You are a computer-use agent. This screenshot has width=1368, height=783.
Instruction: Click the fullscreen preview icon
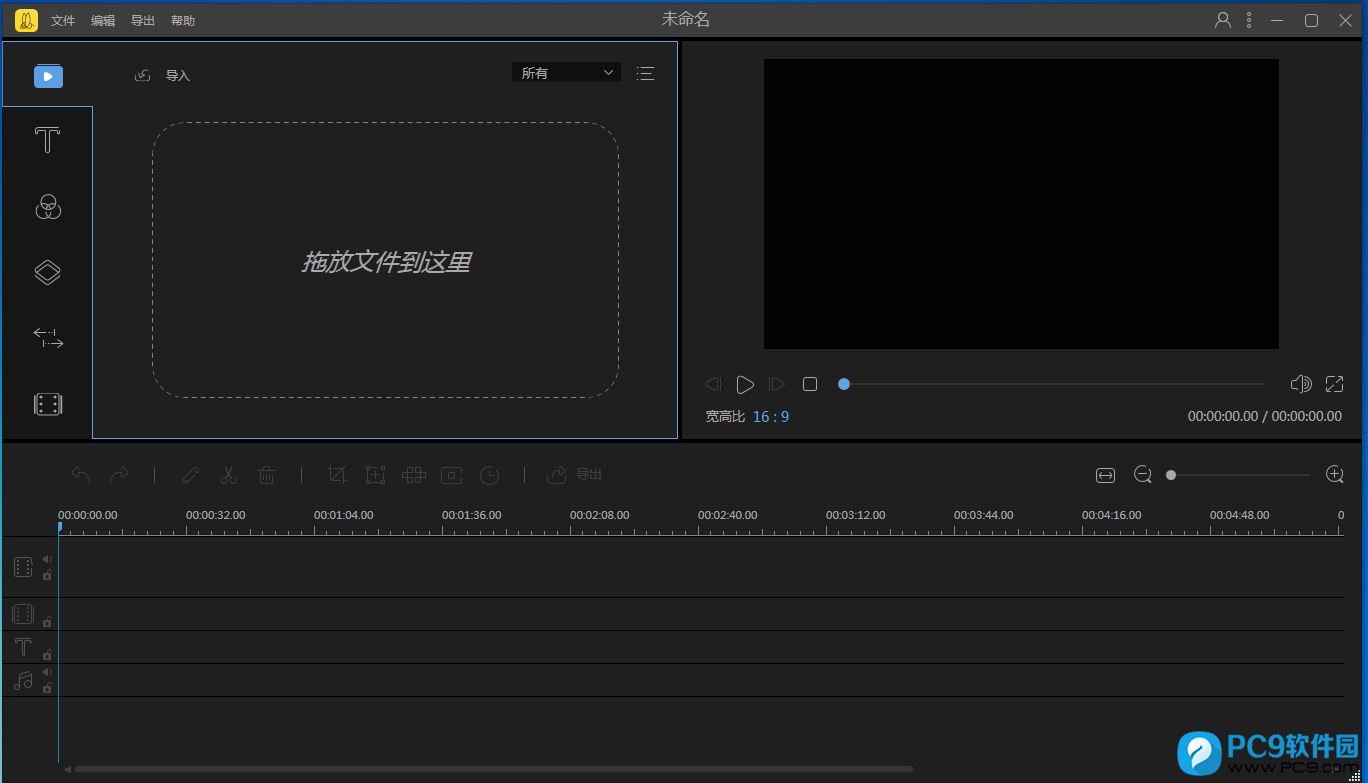click(x=1334, y=384)
